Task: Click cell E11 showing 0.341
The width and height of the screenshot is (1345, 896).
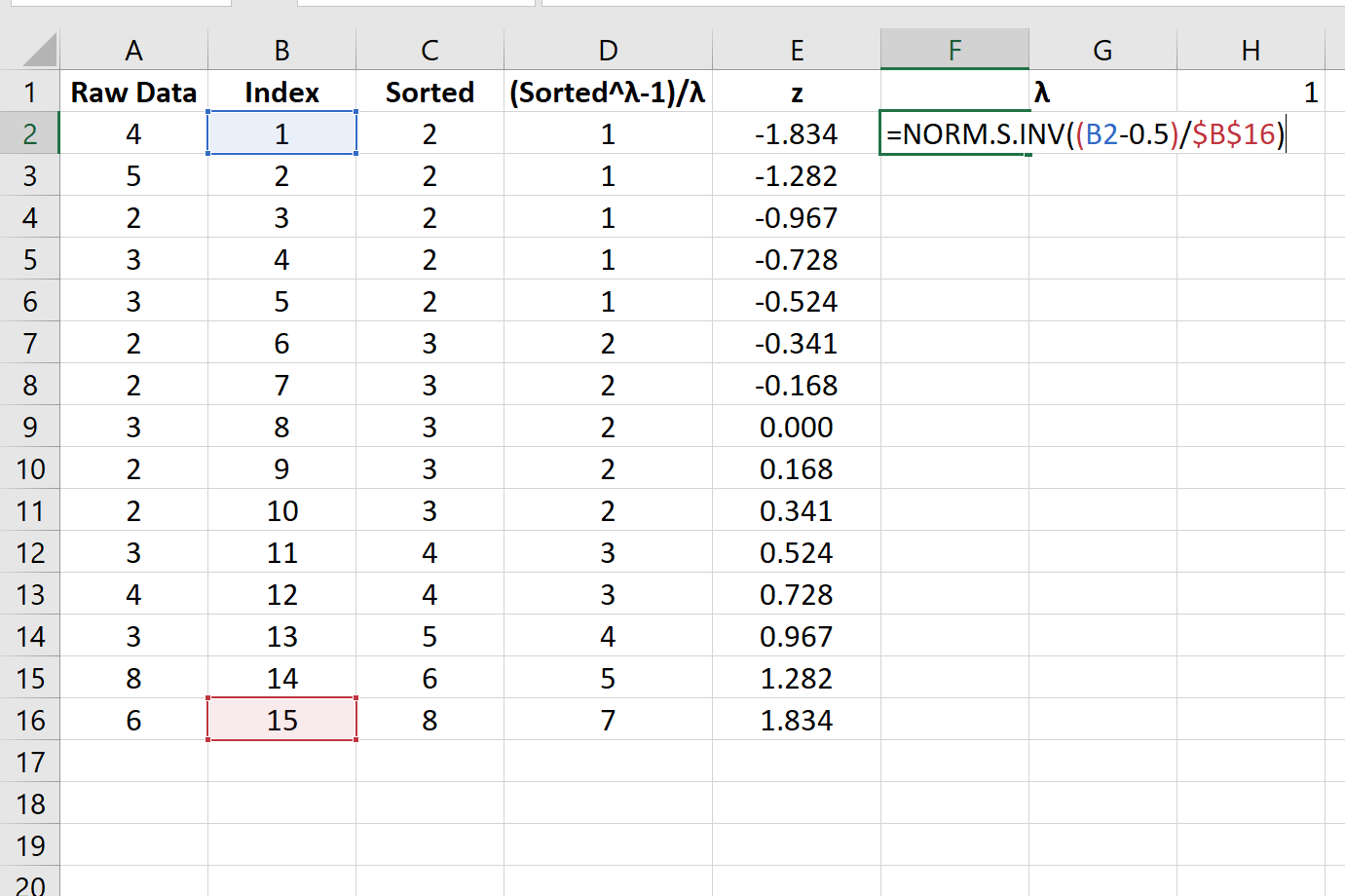Action: [797, 510]
